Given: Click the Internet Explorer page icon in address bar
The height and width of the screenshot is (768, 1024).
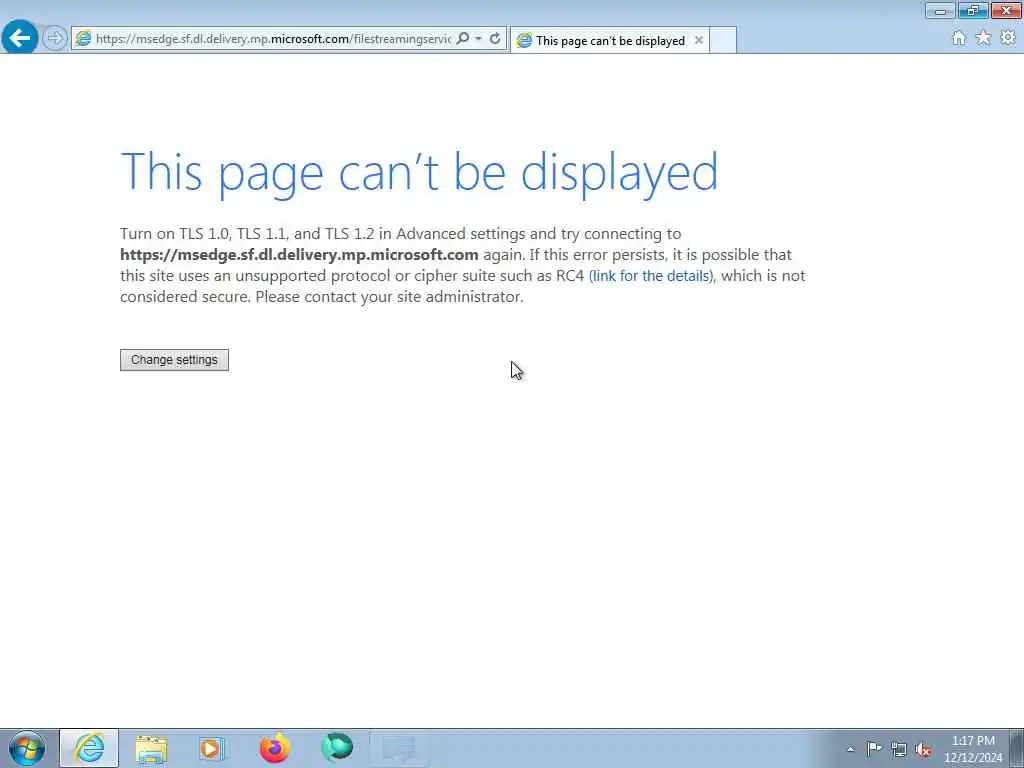Looking at the screenshot, I should click(x=83, y=39).
